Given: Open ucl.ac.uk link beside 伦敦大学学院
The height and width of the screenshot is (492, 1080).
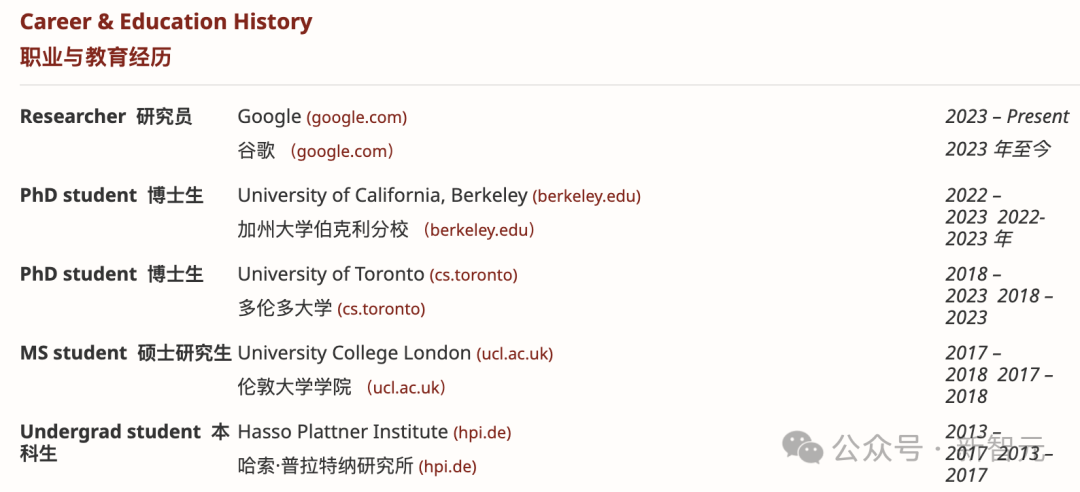Looking at the screenshot, I should pos(406,387).
